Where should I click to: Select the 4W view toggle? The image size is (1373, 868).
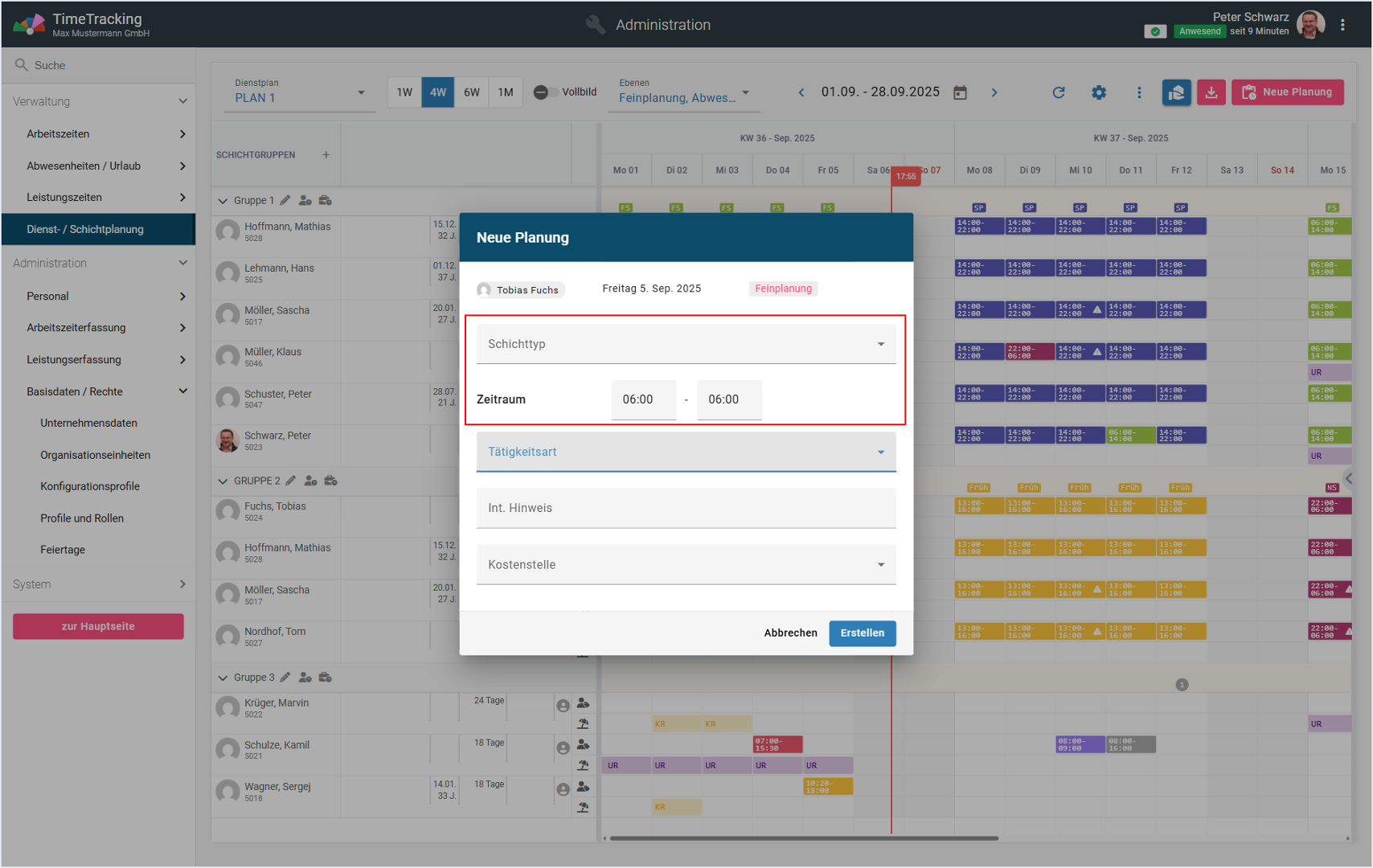coord(438,92)
